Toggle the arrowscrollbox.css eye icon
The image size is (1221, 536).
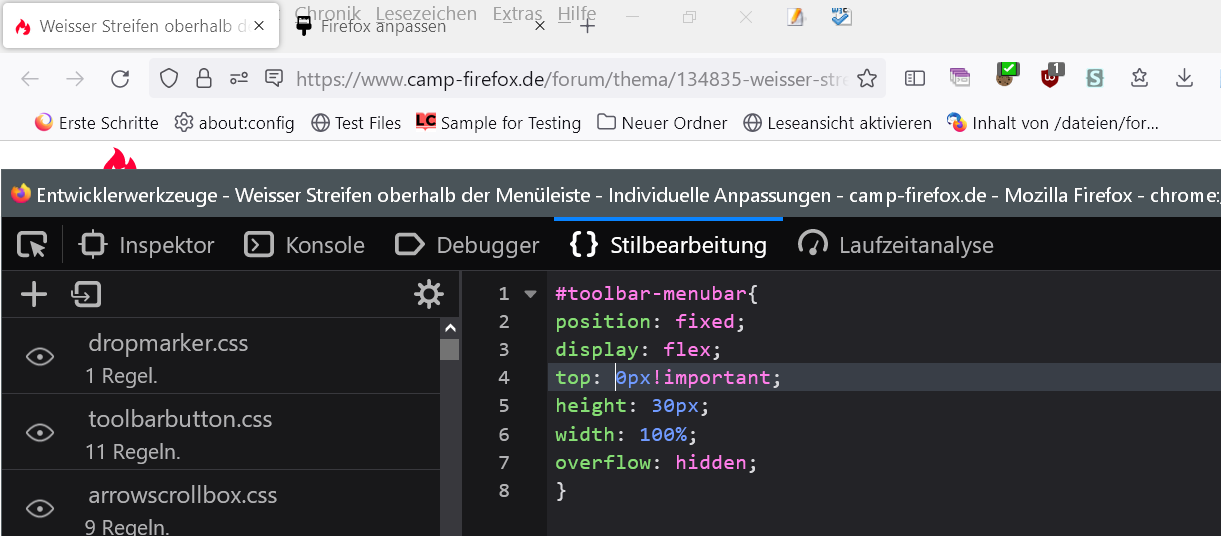40,508
